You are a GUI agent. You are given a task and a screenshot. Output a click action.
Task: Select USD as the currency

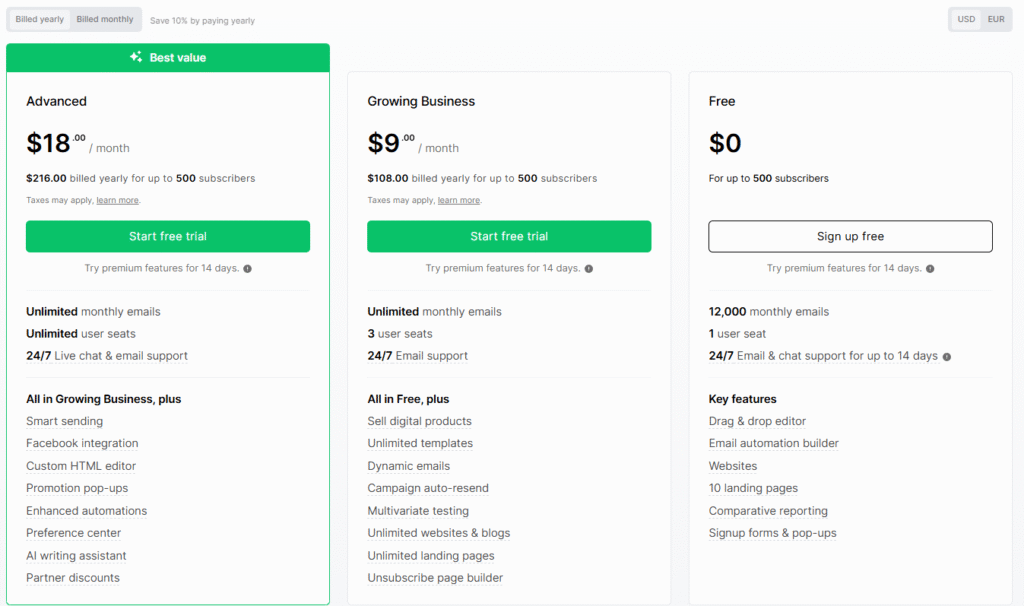point(966,18)
